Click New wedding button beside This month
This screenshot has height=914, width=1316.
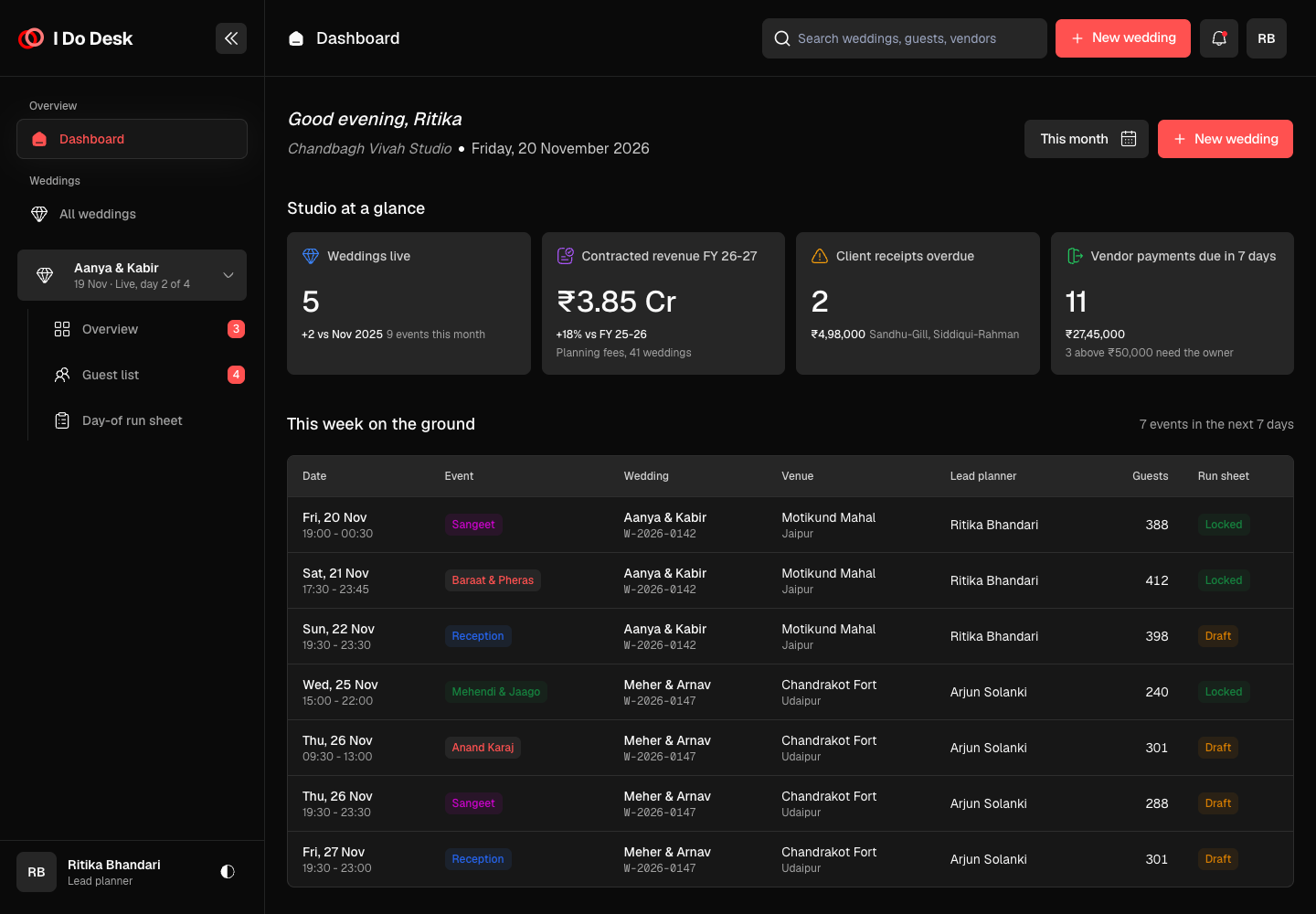click(1226, 139)
